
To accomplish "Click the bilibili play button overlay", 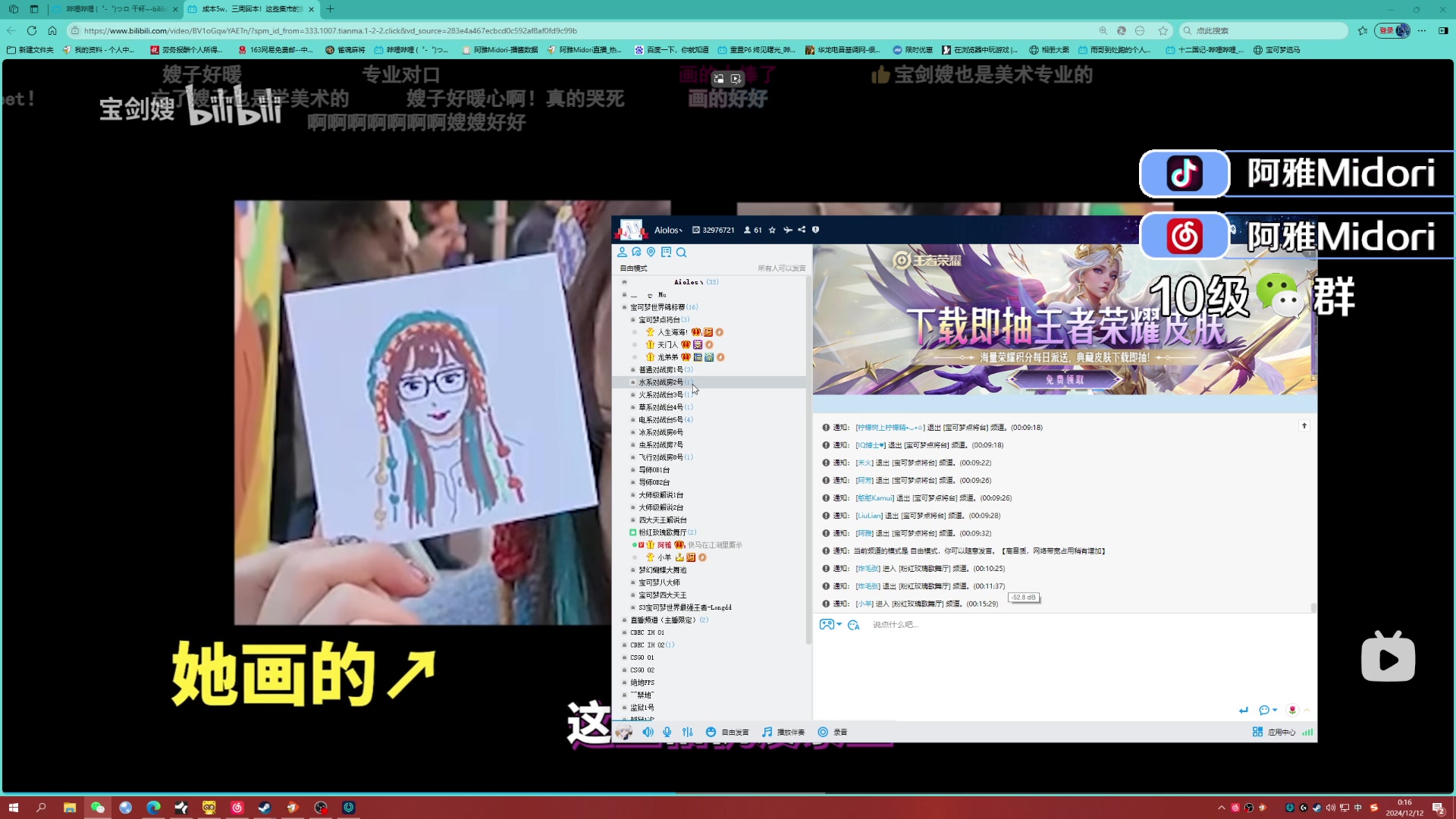I will point(1388,657).
